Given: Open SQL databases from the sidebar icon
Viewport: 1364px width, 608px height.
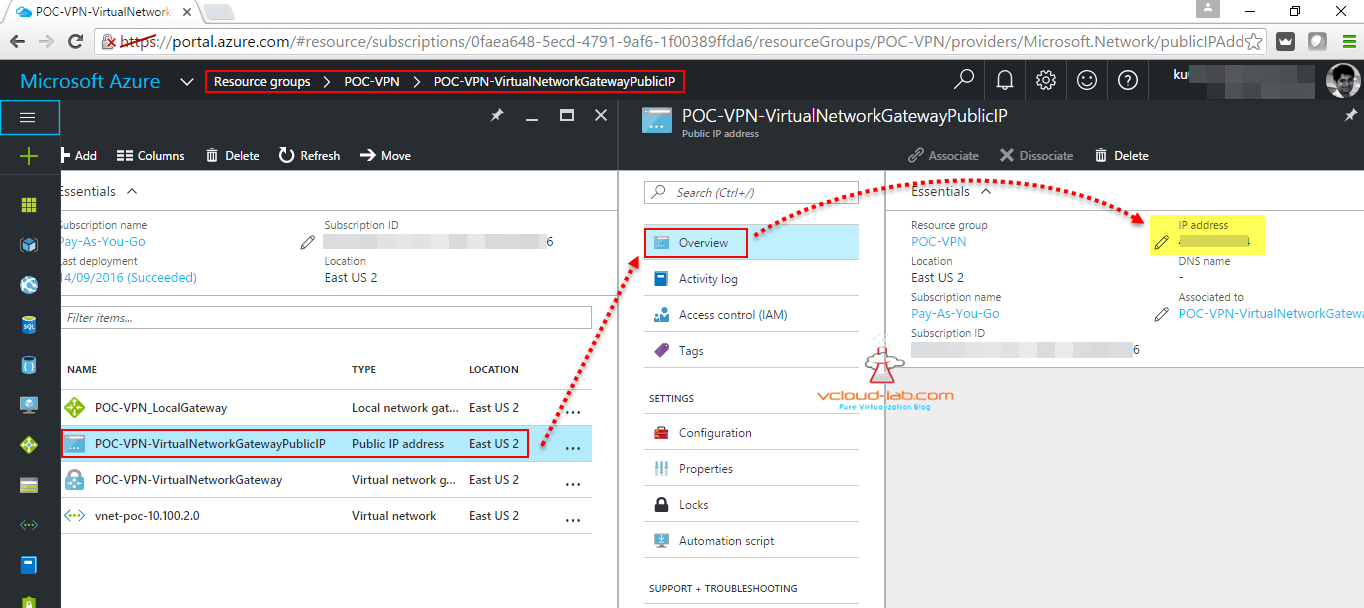Looking at the screenshot, I should (28, 324).
